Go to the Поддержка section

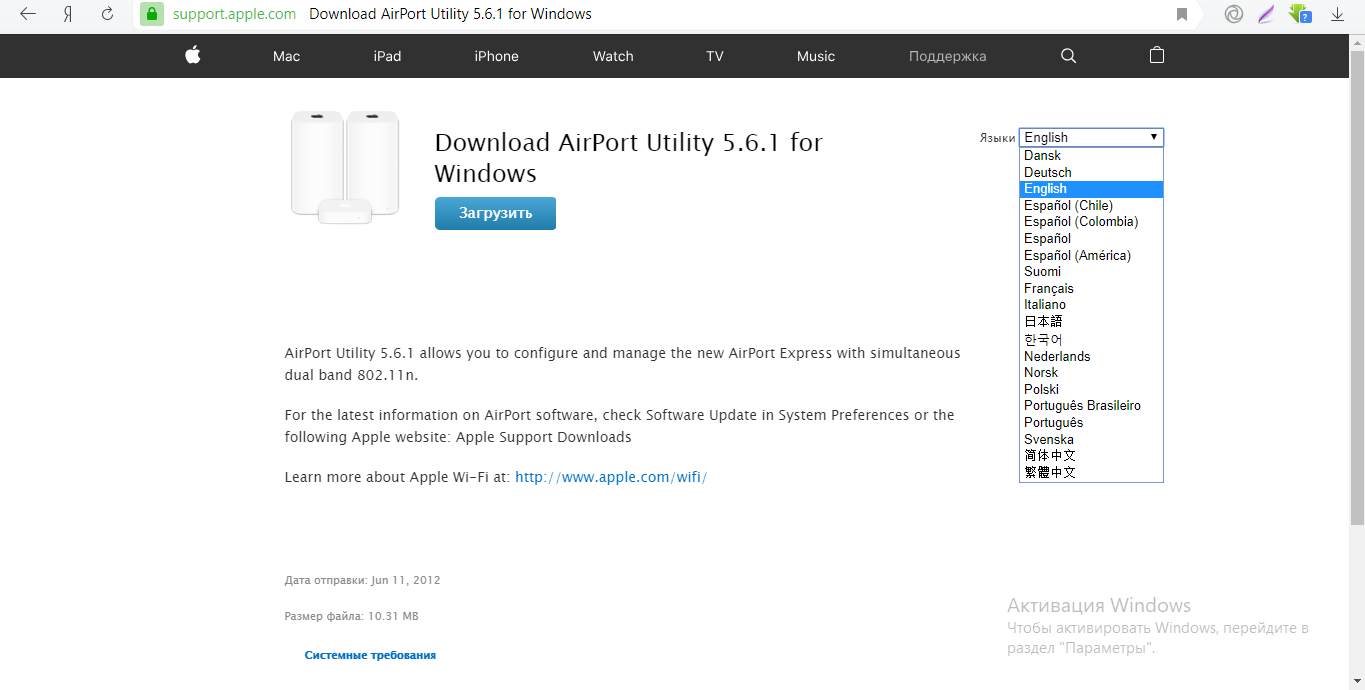click(947, 56)
